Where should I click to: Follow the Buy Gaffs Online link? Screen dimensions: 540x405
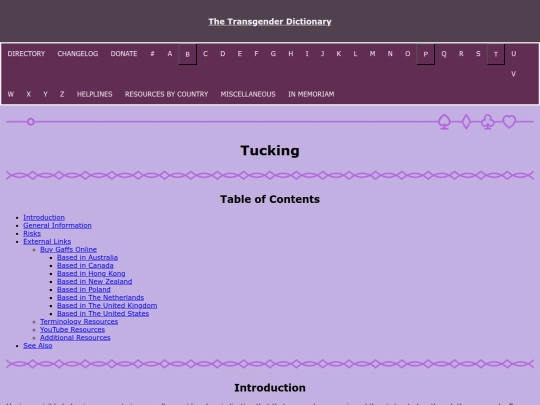(69, 249)
